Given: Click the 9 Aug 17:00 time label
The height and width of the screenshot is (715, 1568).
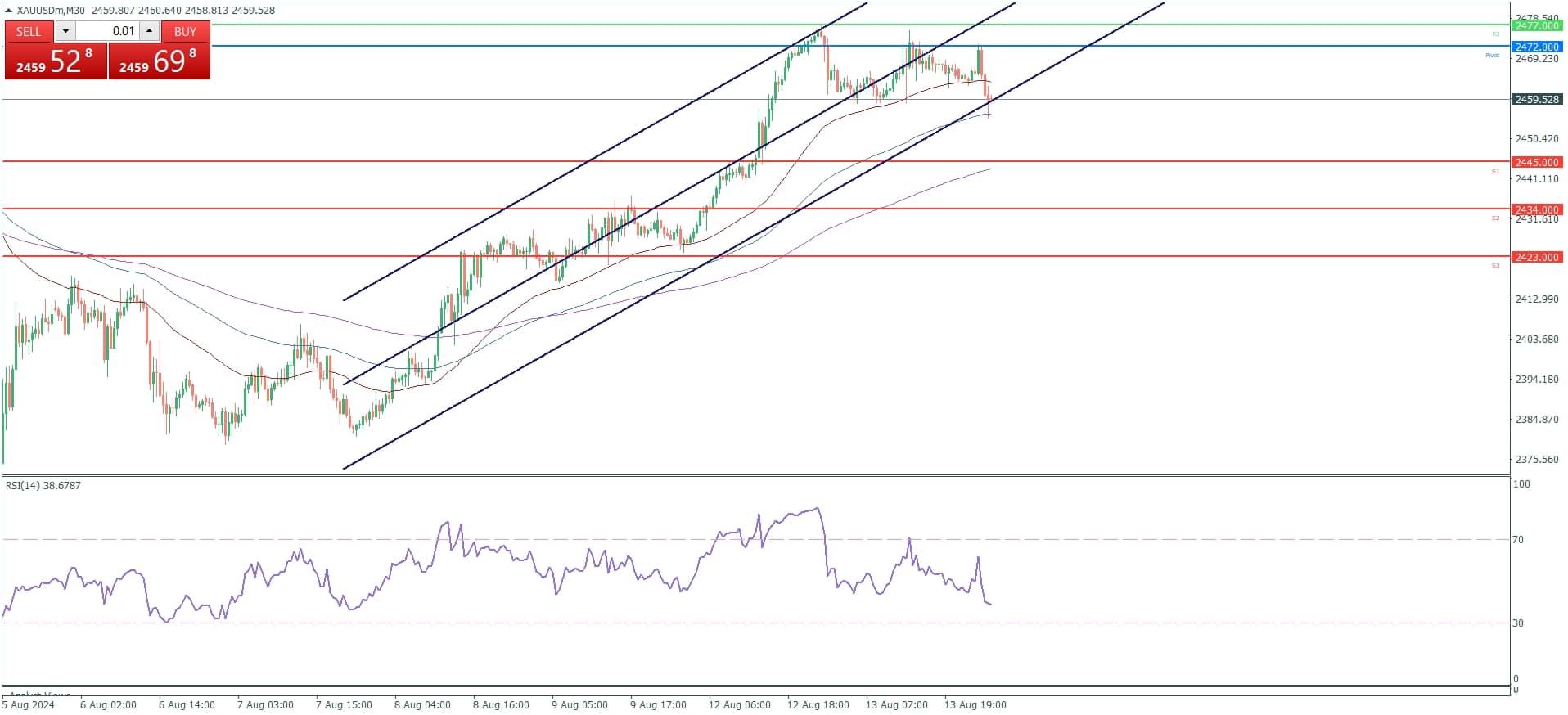Looking at the screenshot, I should [658, 704].
